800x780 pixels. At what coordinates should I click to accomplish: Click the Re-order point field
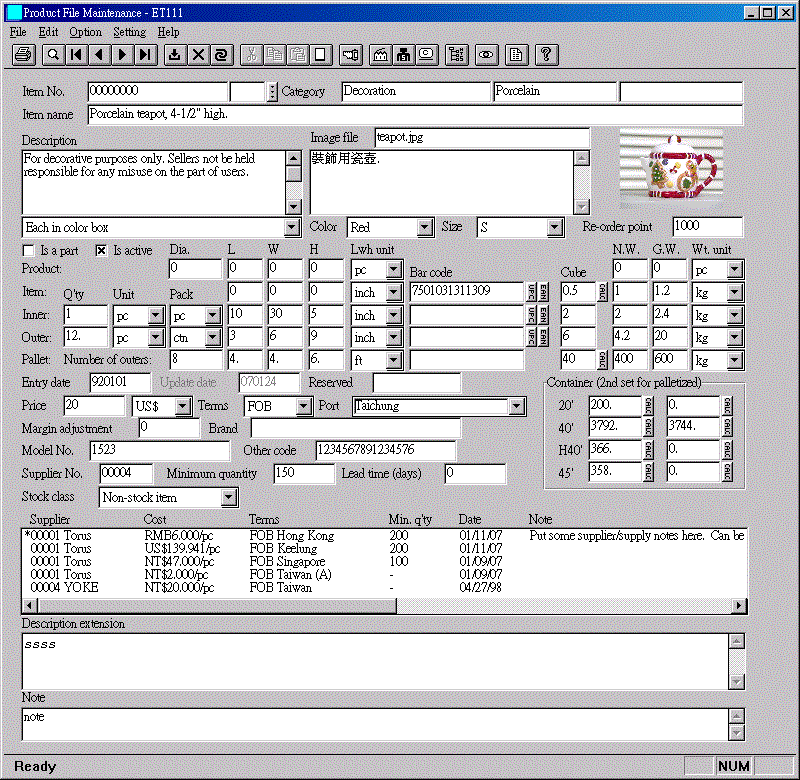707,226
